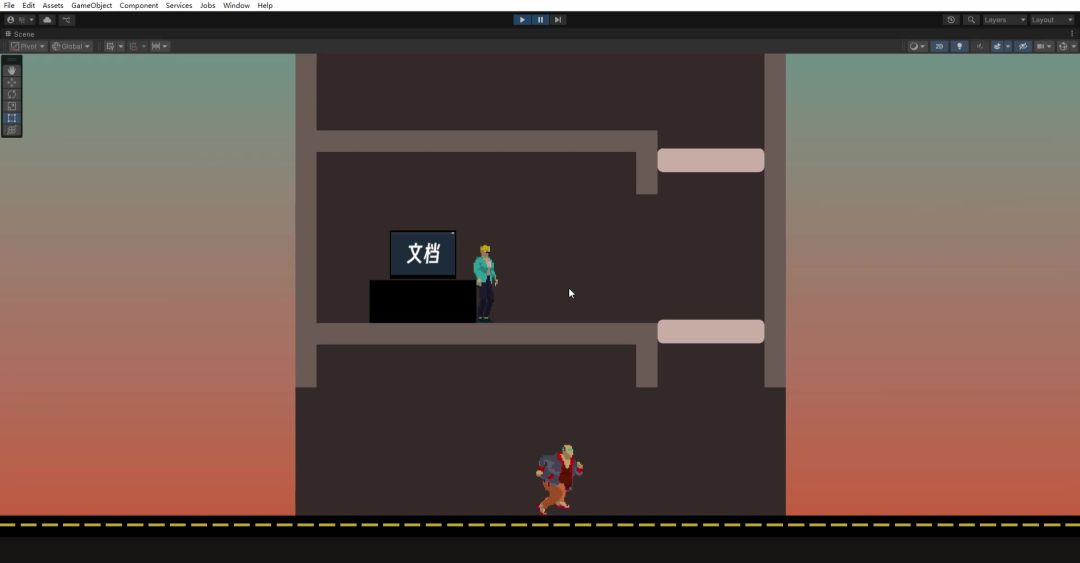Image resolution: width=1080 pixels, height=563 pixels.
Task: Open the Undo History icon
Action: 950,20
